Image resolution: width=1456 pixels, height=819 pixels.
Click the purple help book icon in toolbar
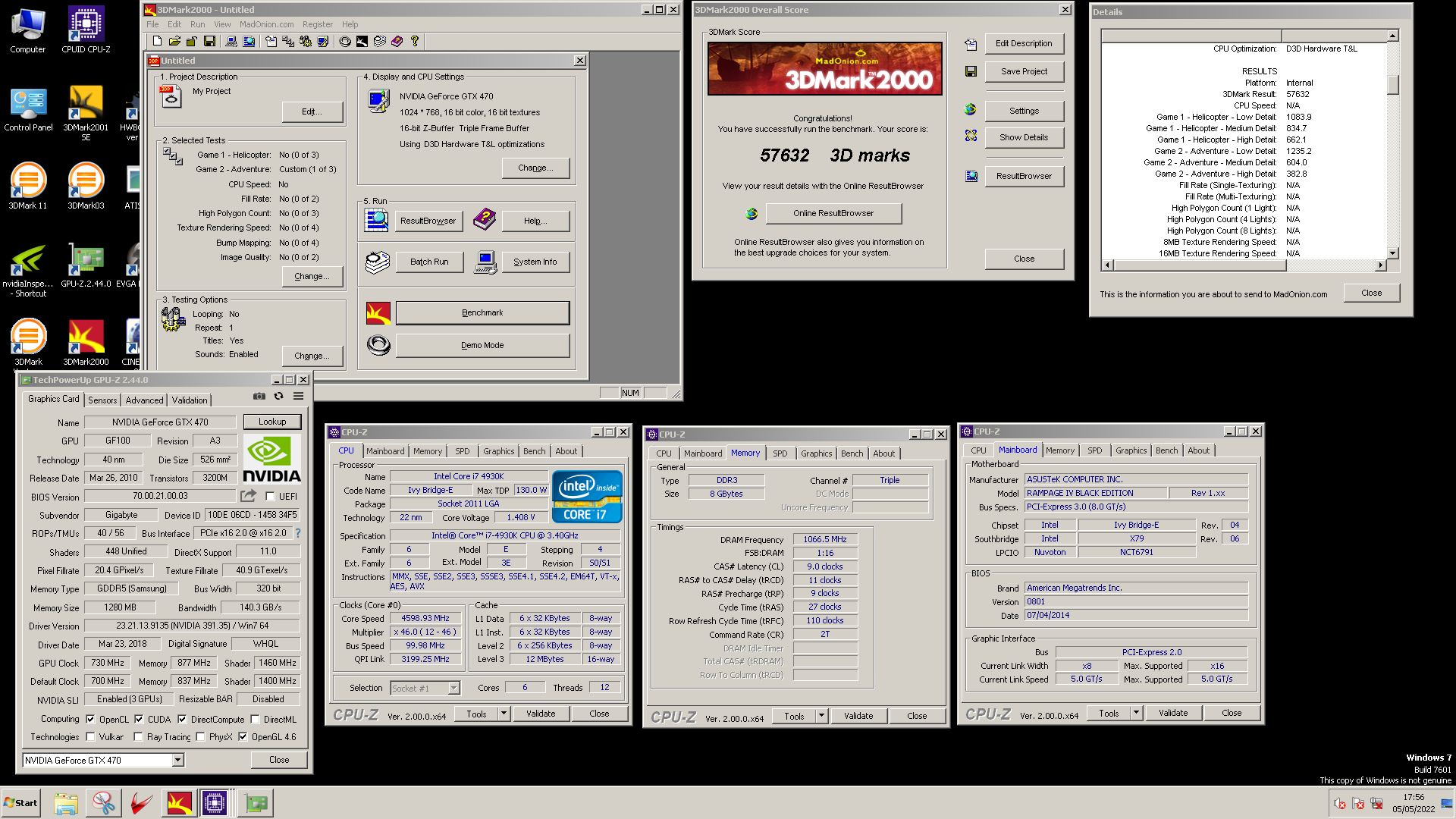coord(397,41)
